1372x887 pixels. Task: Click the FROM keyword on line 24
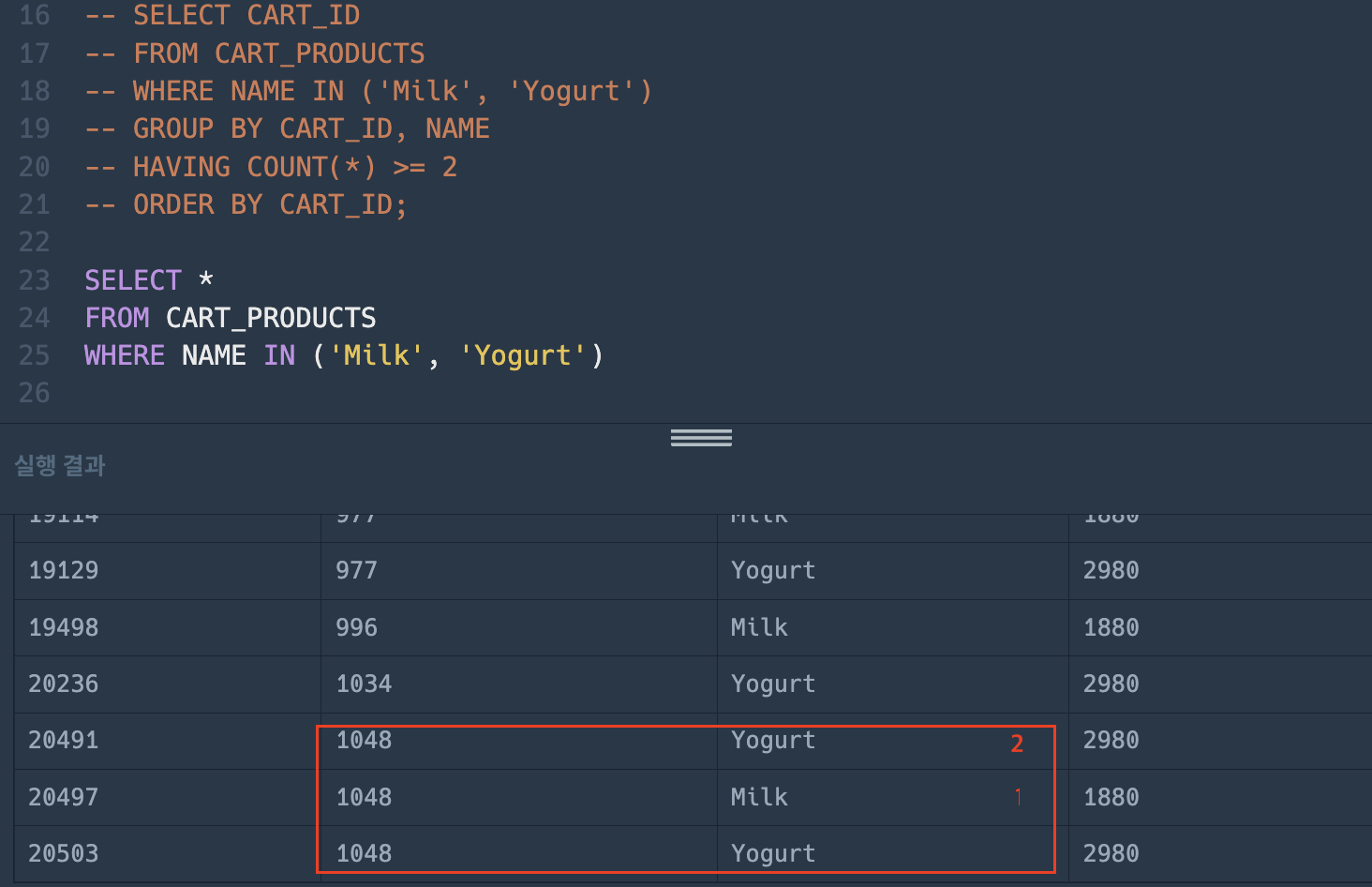click(116, 318)
